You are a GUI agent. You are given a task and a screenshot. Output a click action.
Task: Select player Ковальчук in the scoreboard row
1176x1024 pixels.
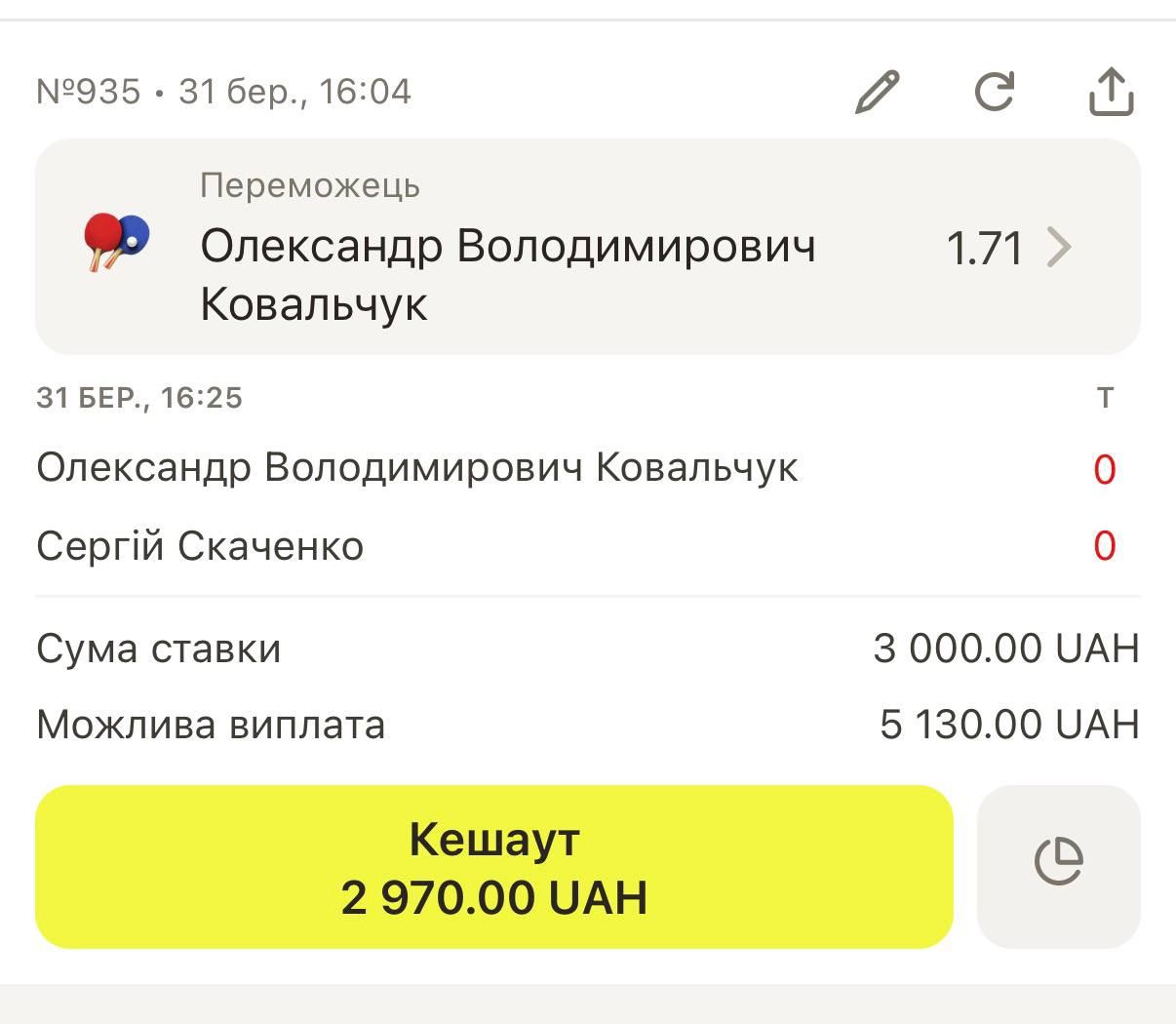pos(416,468)
